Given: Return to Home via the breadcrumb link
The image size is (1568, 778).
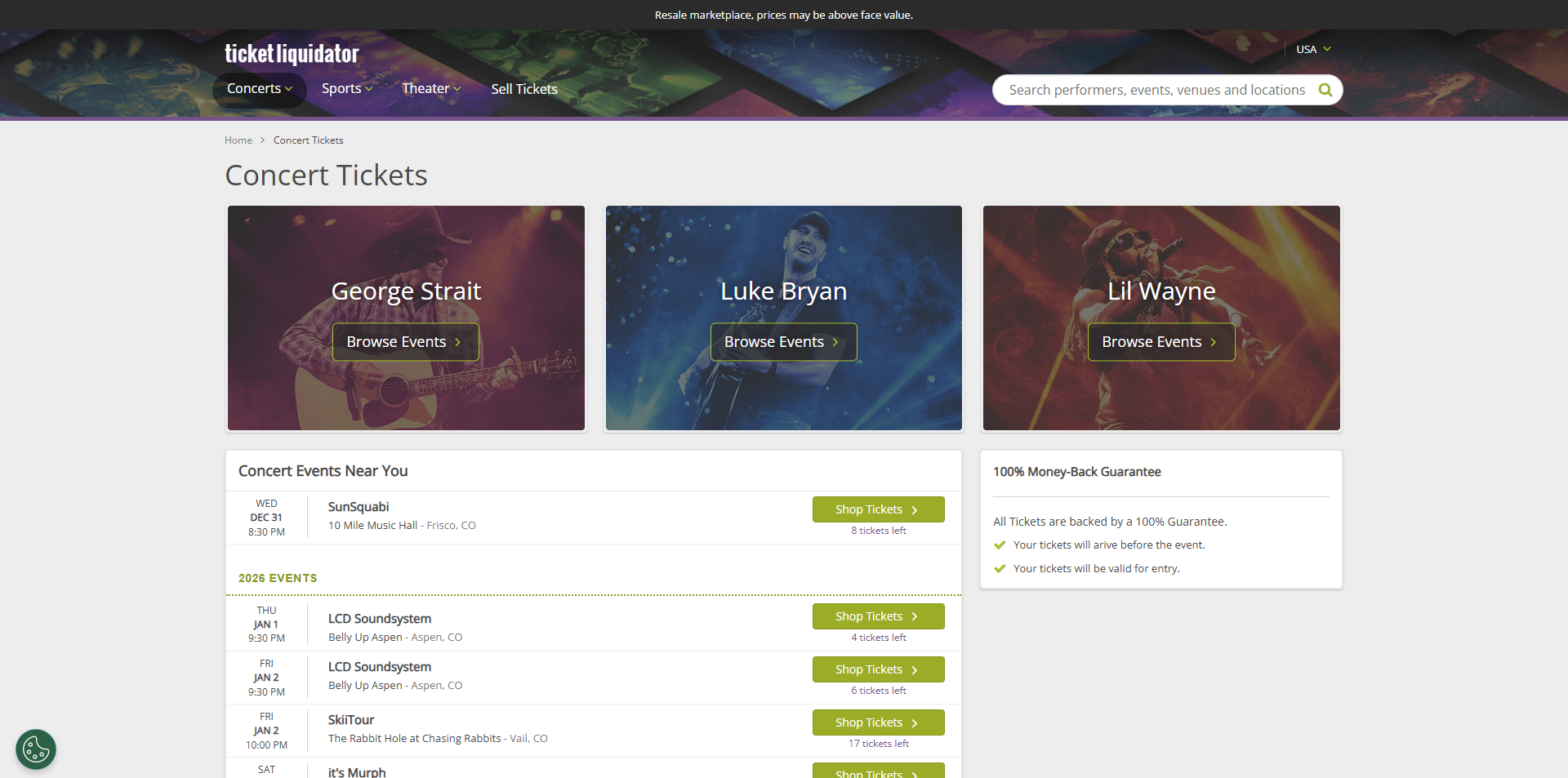Looking at the screenshot, I should coord(238,140).
